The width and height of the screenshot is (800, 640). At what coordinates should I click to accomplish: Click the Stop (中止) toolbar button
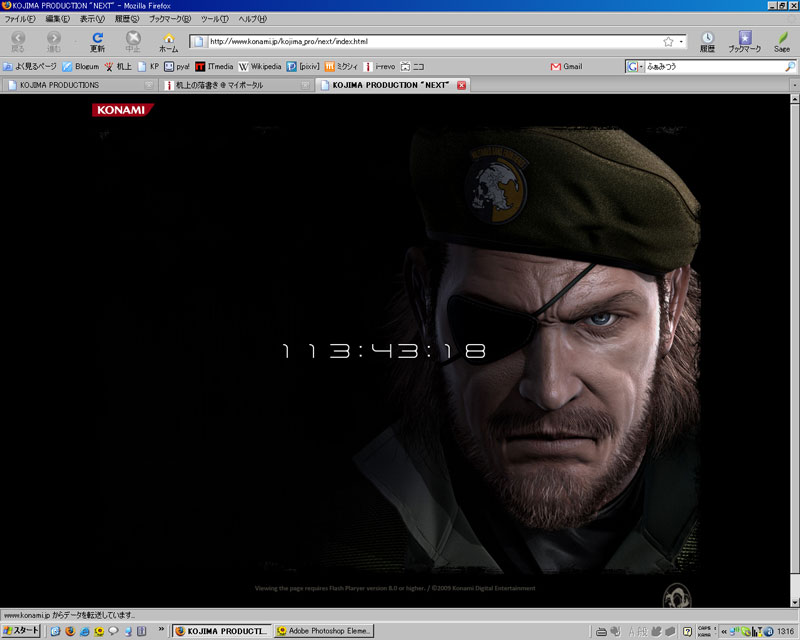click(x=133, y=42)
